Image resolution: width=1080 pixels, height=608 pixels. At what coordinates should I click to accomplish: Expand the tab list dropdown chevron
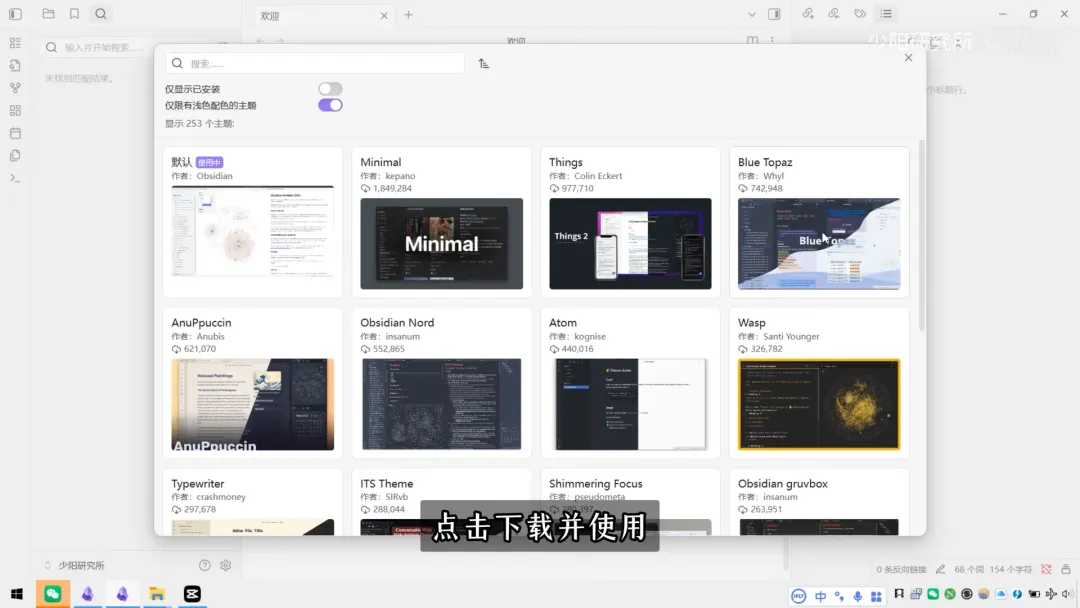(x=753, y=15)
